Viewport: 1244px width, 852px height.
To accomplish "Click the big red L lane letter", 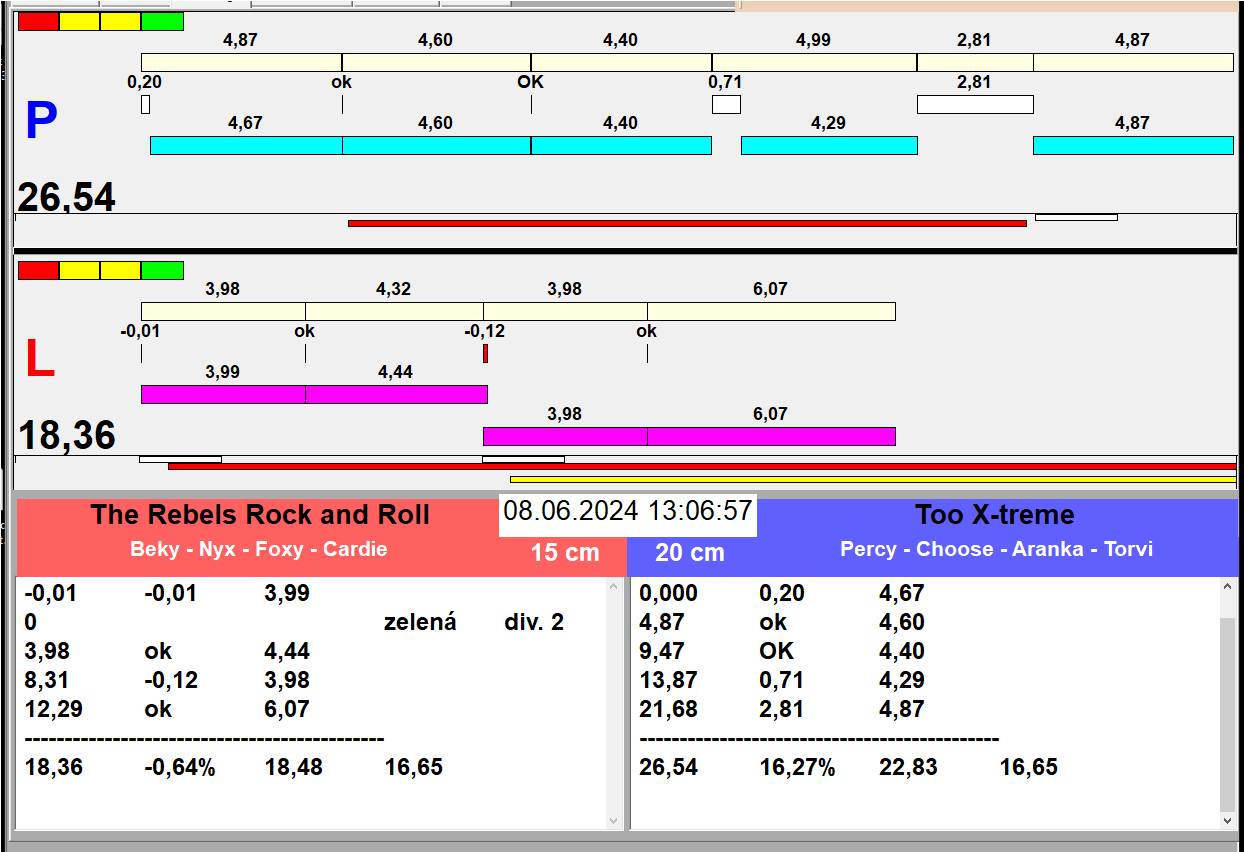I will click(39, 360).
